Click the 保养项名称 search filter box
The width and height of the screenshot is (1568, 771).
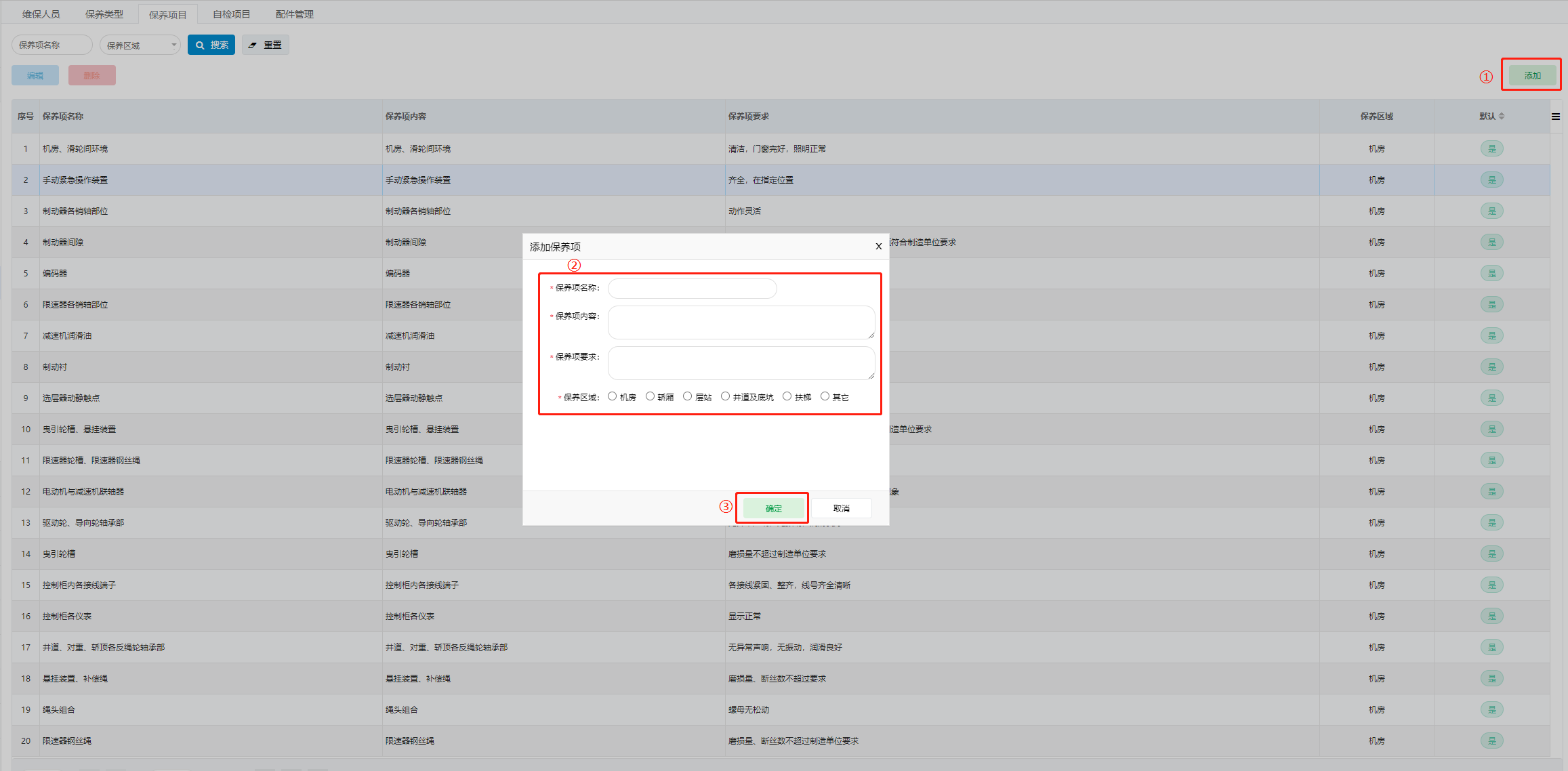click(52, 45)
